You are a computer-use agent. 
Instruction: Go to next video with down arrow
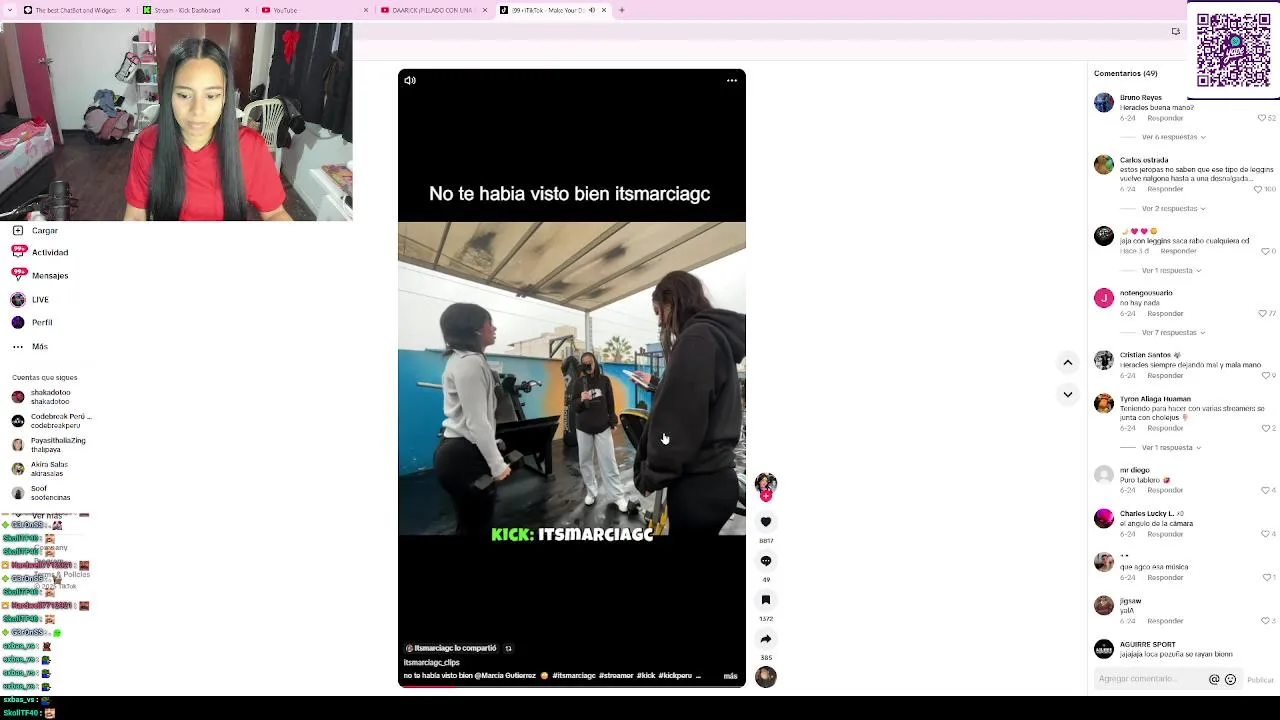[1068, 395]
